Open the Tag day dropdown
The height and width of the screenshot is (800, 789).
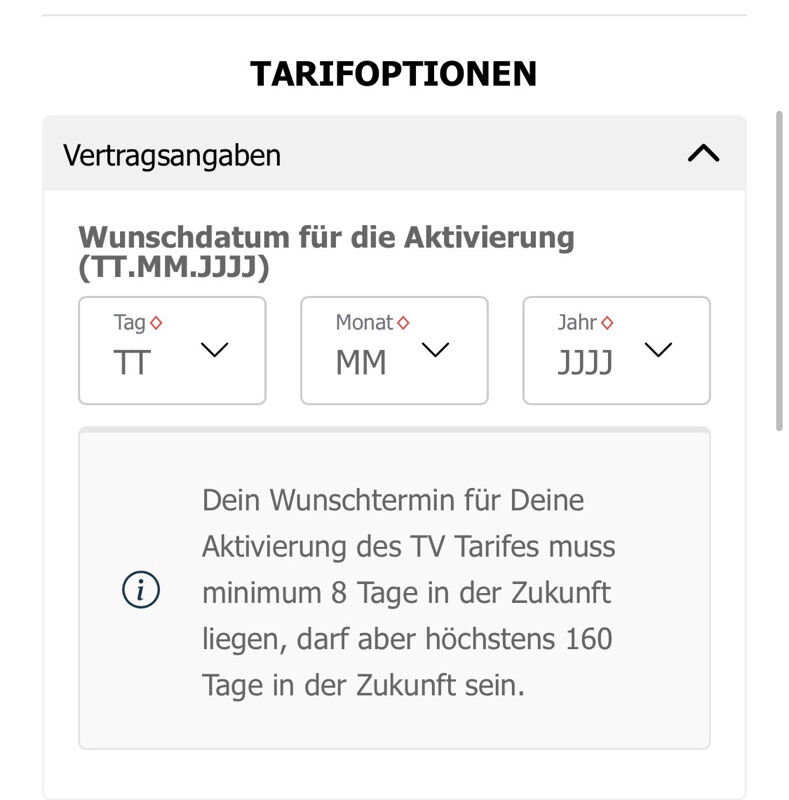[x=172, y=350]
